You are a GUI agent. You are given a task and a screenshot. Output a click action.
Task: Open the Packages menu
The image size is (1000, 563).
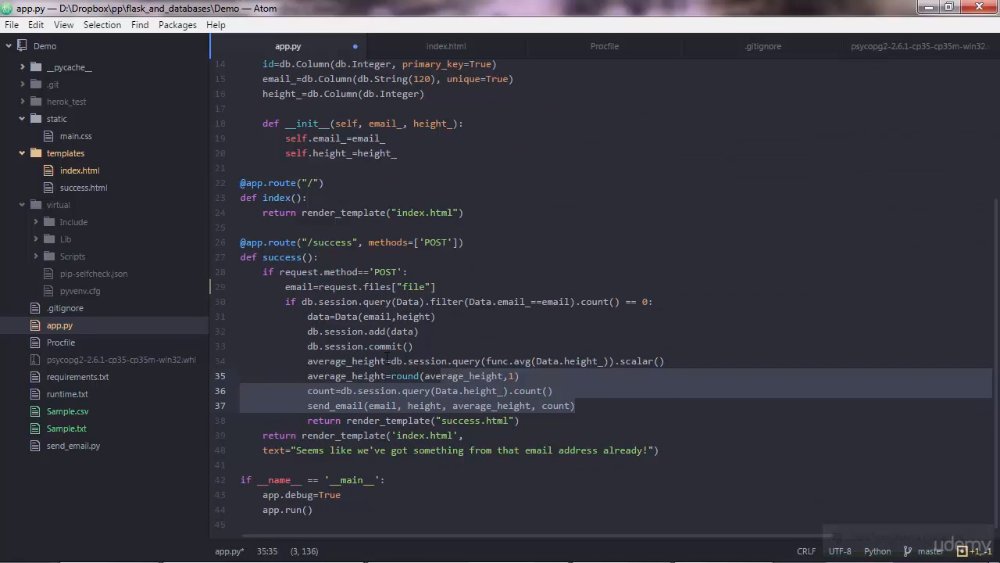177,25
